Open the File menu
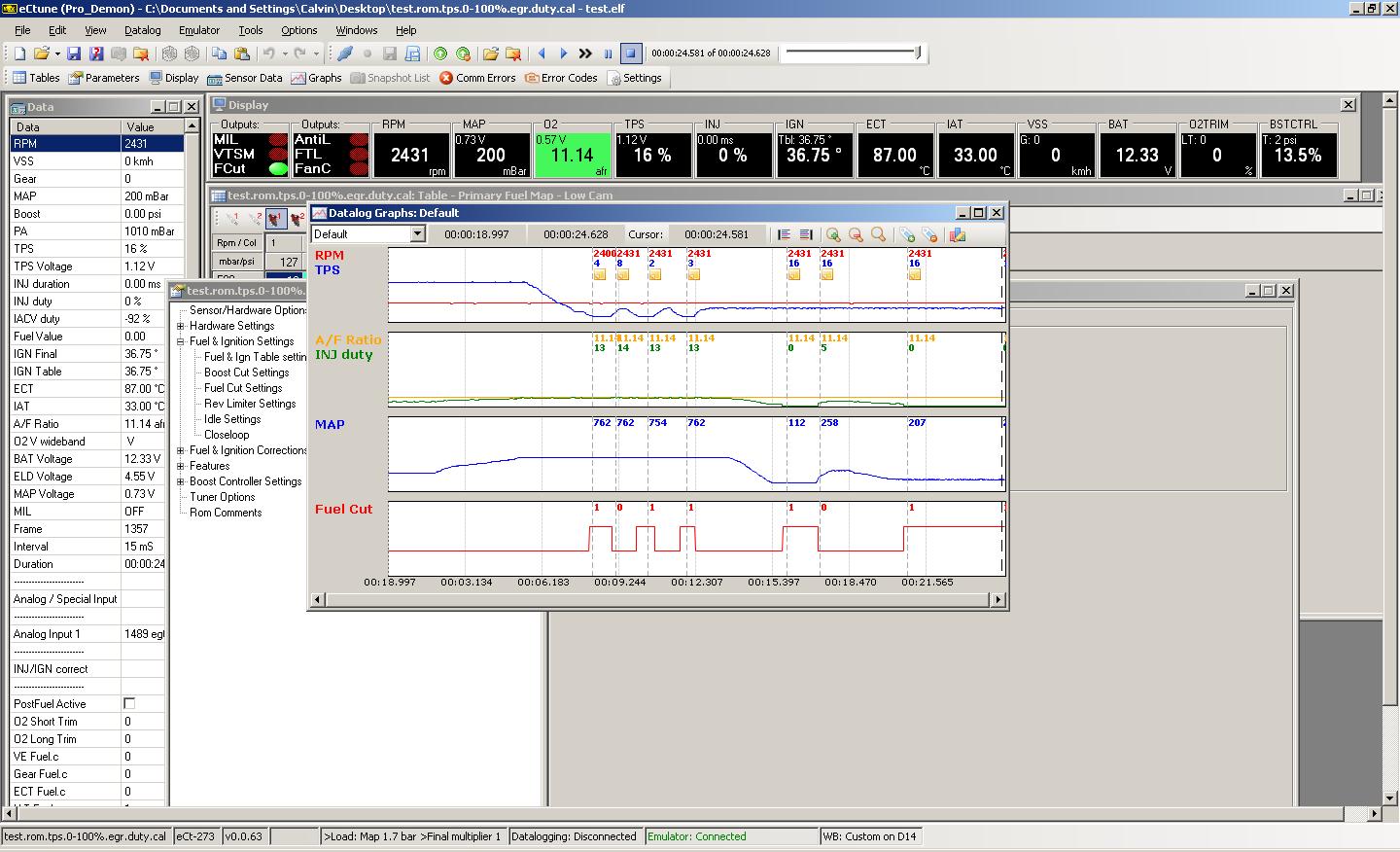This screenshot has width=1400, height=852. (x=22, y=30)
